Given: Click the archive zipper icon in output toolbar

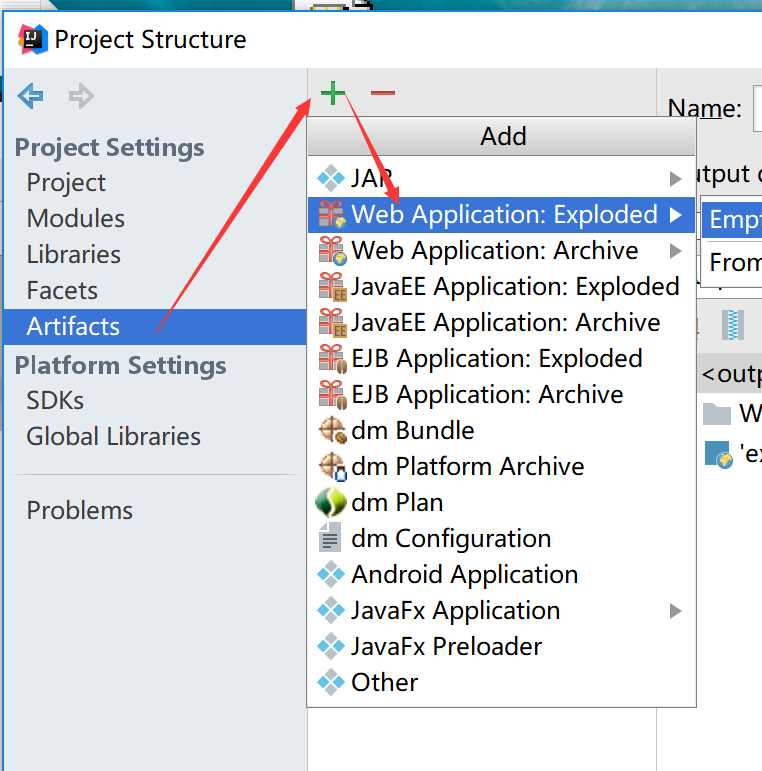Looking at the screenshot, I should pyautogui.click(x=733, y=325).
